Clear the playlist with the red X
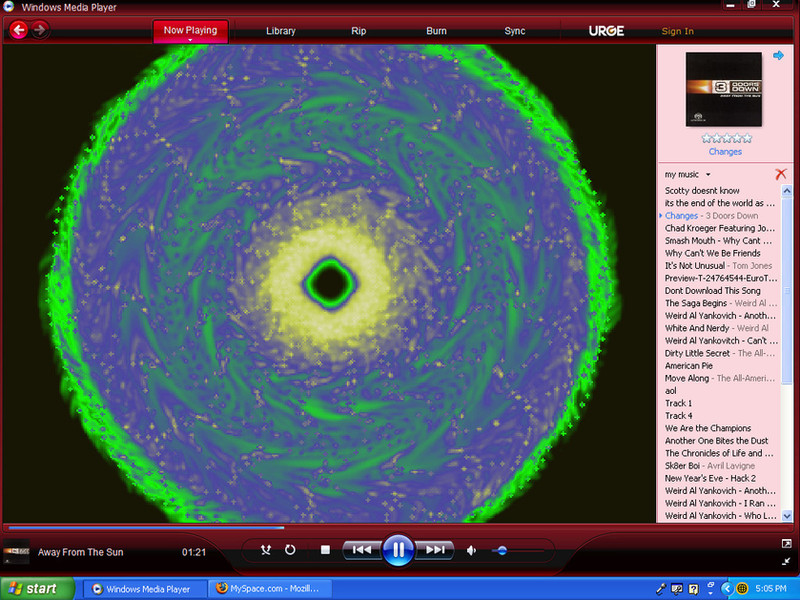Screen dimensions: 800x600 [x=781, y=174]
